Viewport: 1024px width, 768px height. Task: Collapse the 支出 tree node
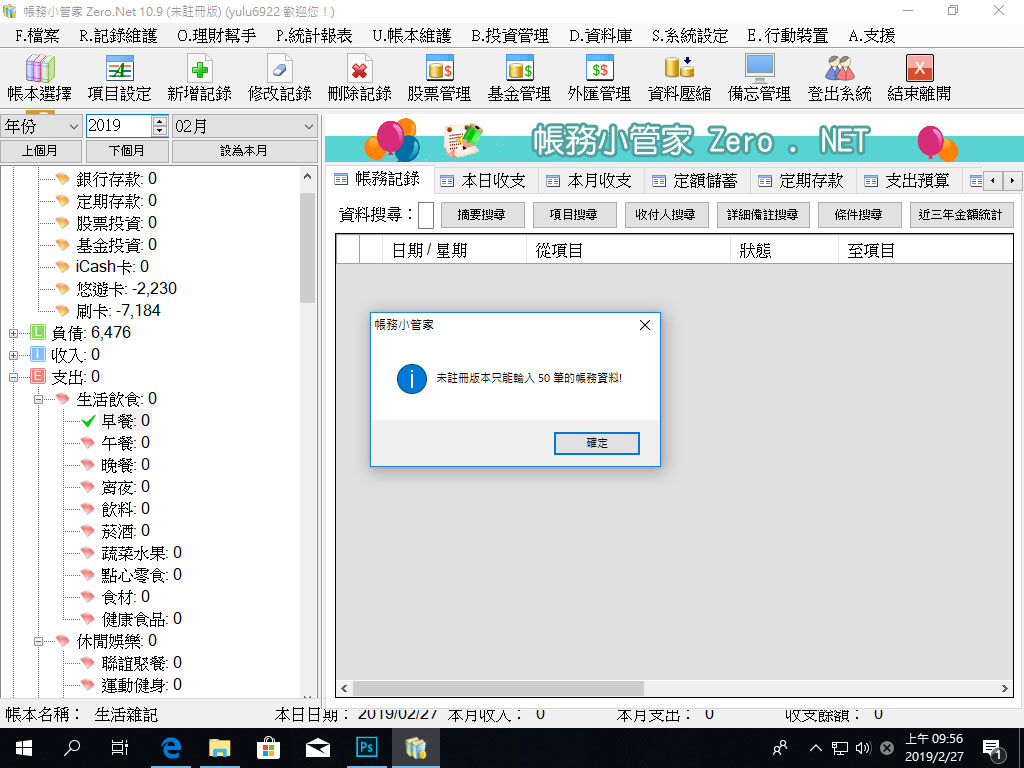(x=13, y=377)
